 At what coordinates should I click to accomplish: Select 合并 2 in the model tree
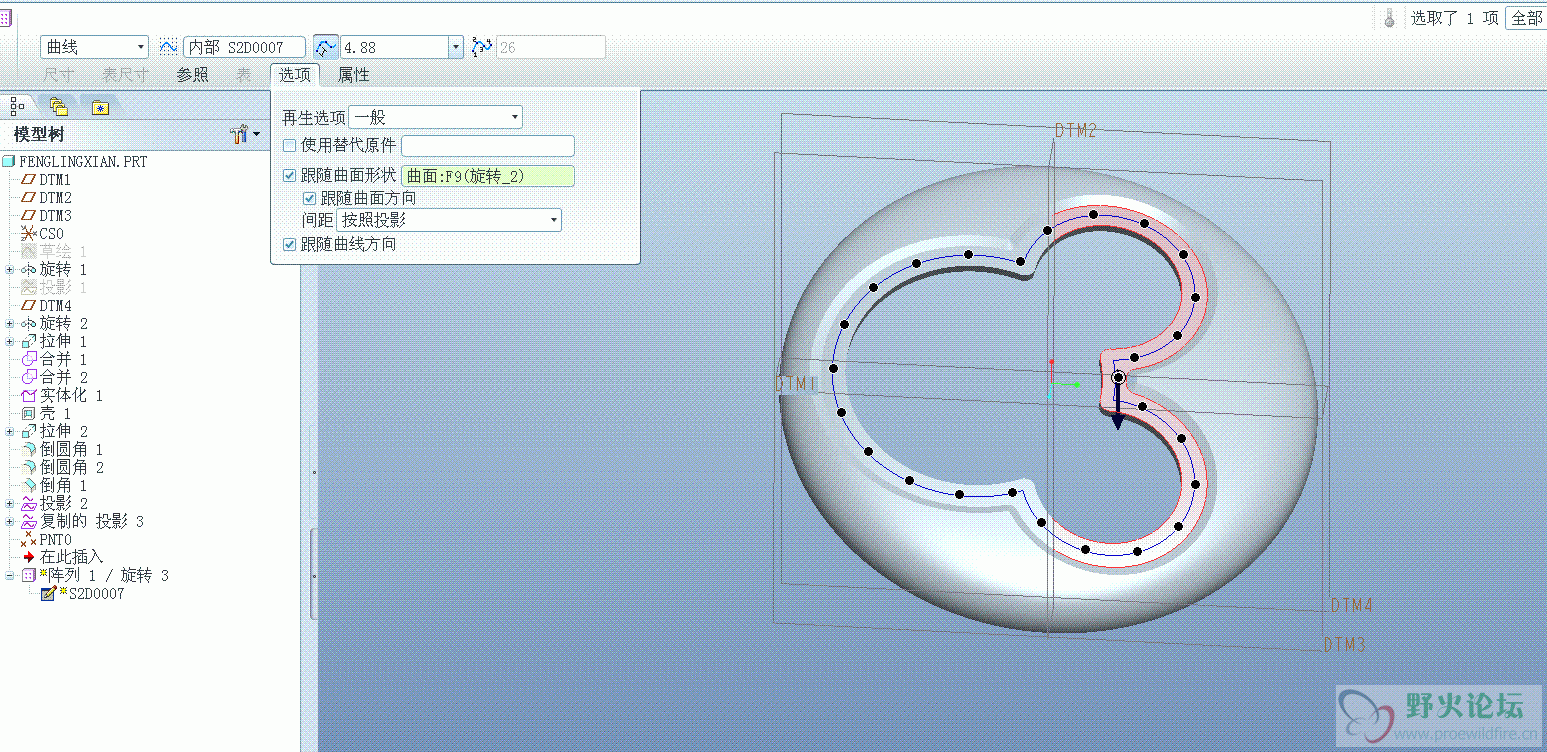pyautogui.click(x=63, y=378)
